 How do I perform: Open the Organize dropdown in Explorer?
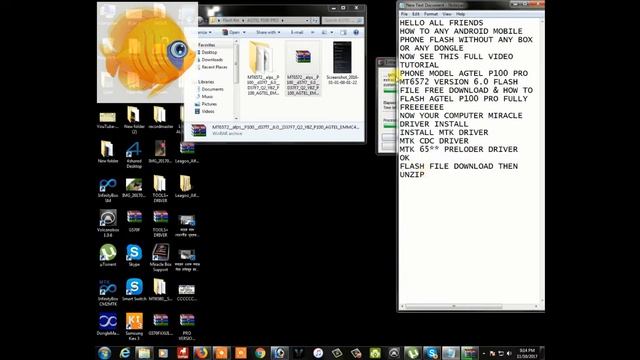[x=204, y=32]
